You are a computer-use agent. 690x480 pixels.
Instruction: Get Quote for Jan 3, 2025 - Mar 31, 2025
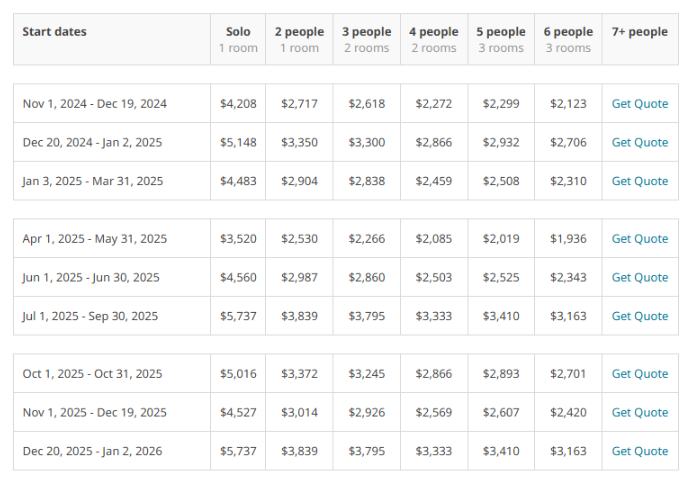tap(639, 181)
